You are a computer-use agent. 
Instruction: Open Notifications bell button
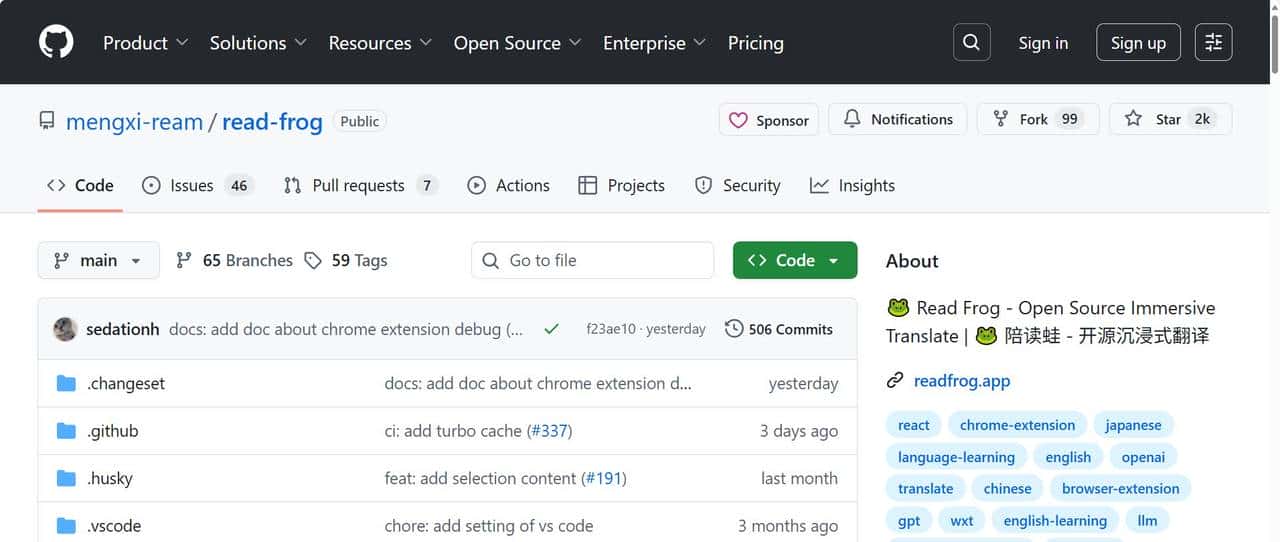tap(898, 119)
